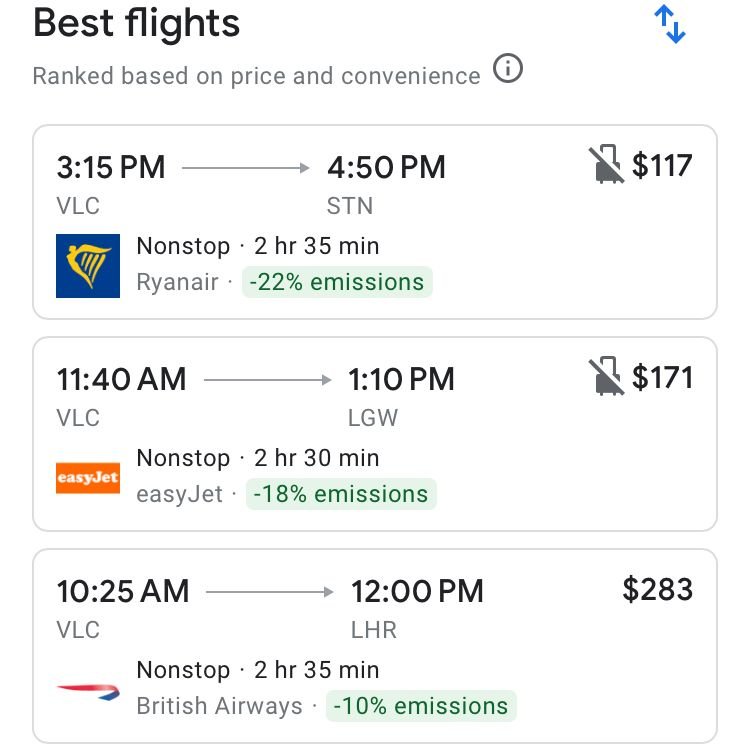This screenshot has width=750, height=754.
Task: Choose the $117 Ryanair flight price
Action: point(662,165)
